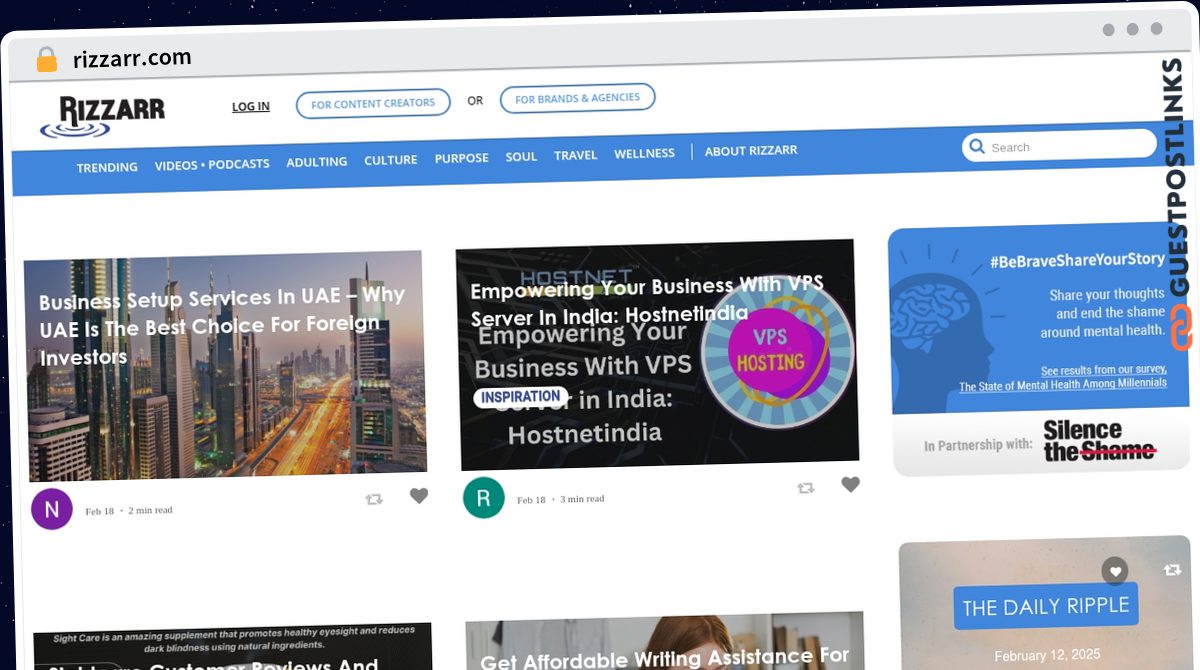Viewport: 1200px width, 670px height.
Task: Go to the Soul section
Action: 521,157
